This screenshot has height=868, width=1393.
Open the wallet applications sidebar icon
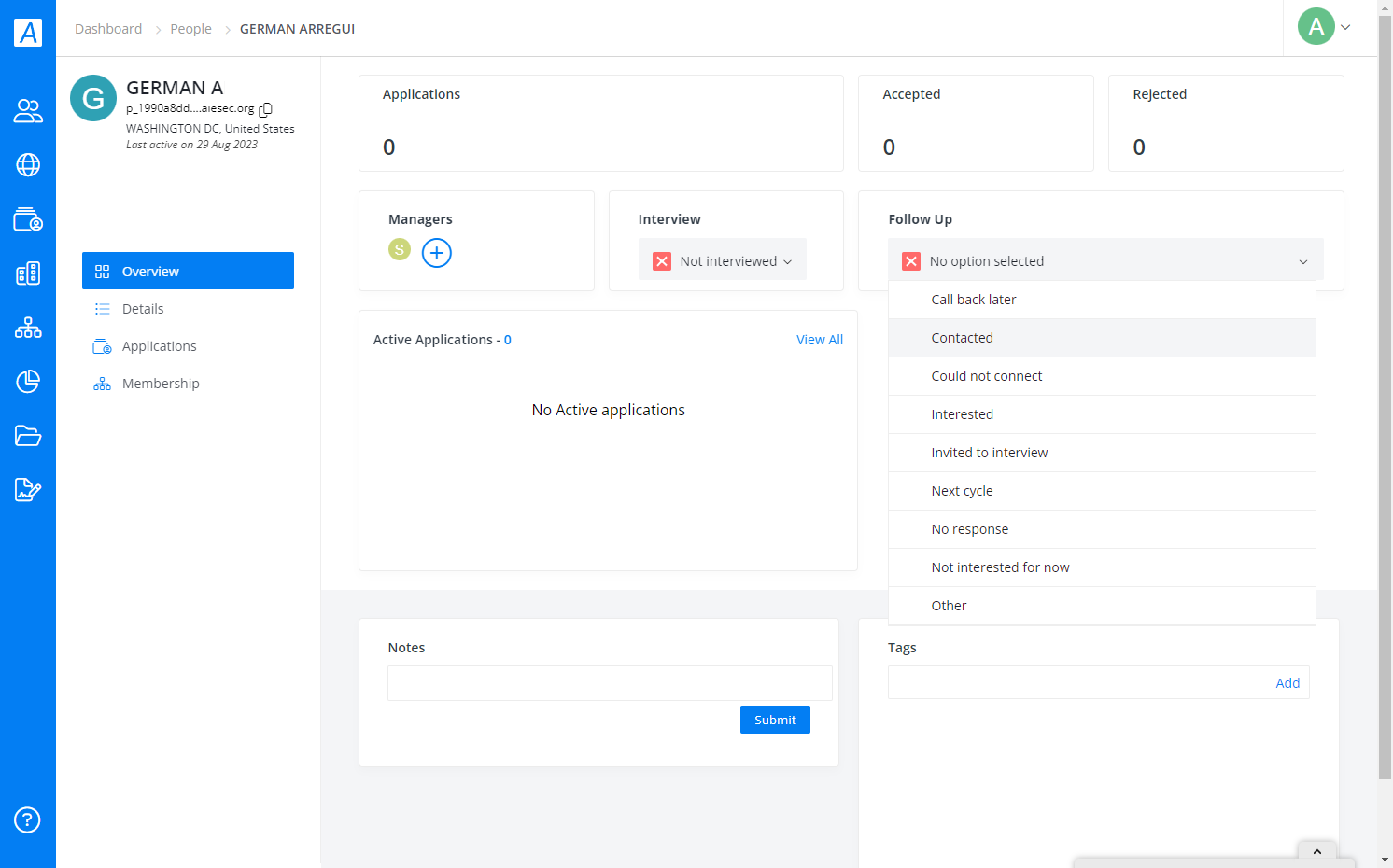coord(28,219)
